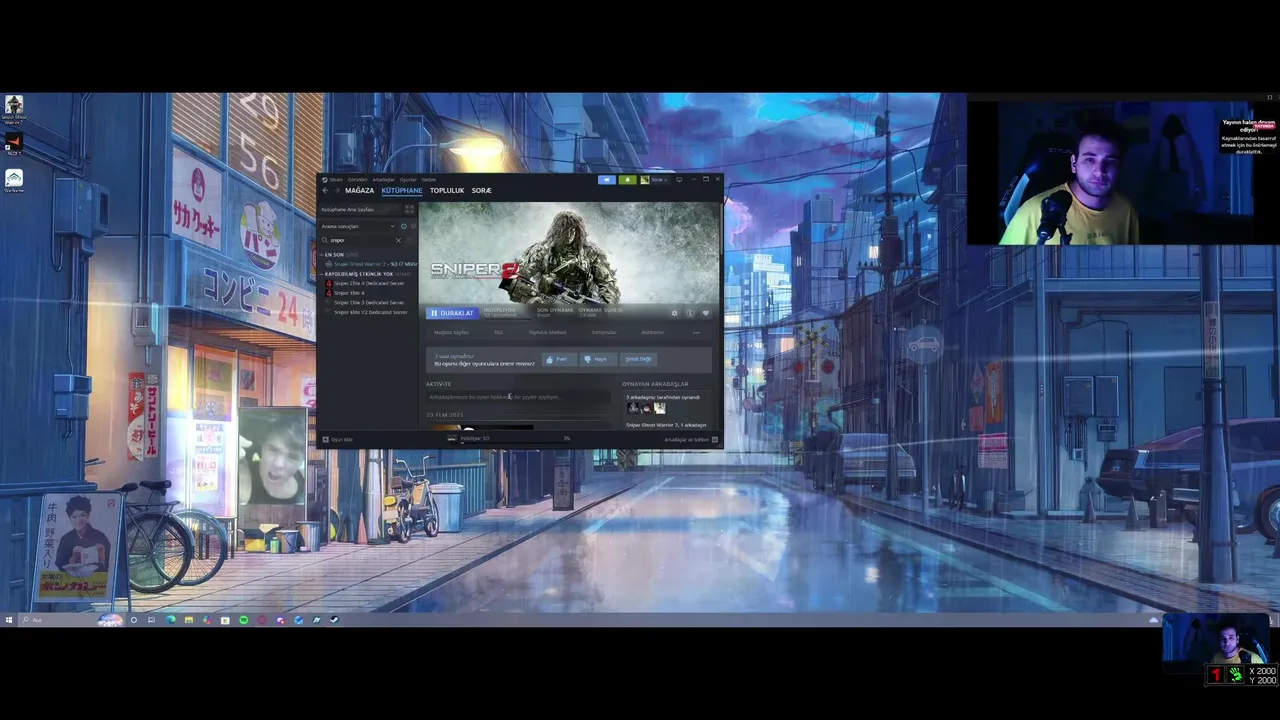The image size is (1280, 720).
Task: Clear the library search text
Action: (398, 240)
